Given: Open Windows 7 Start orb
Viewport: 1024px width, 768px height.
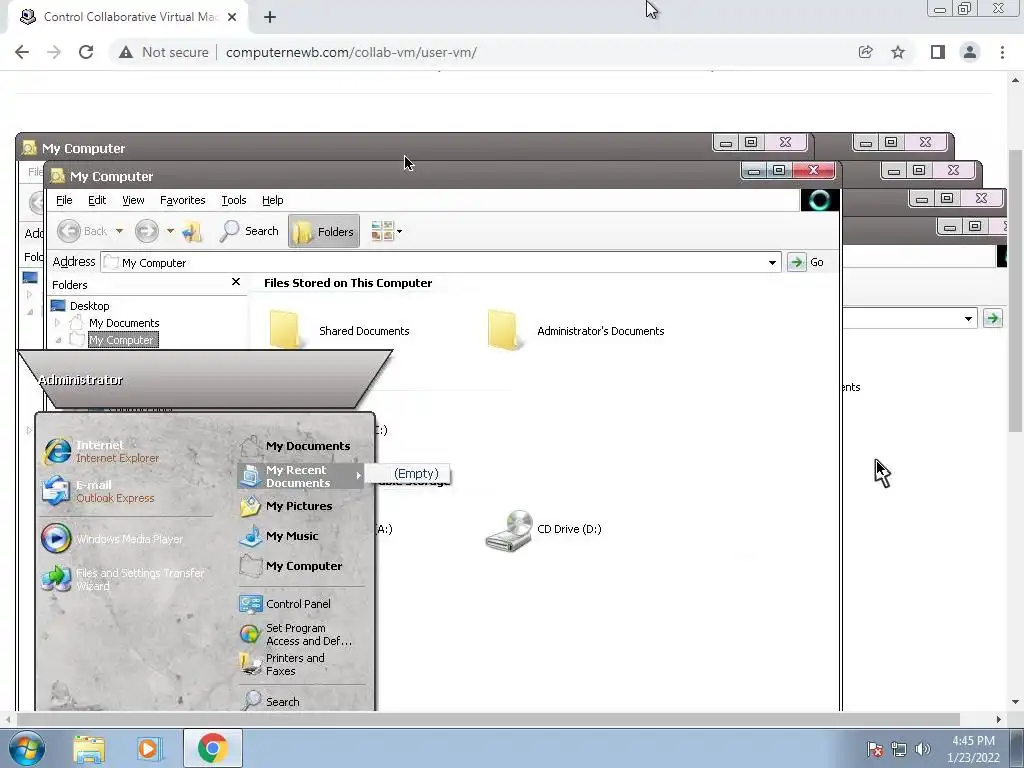Looking at the screenshot, I should point(27,748).
